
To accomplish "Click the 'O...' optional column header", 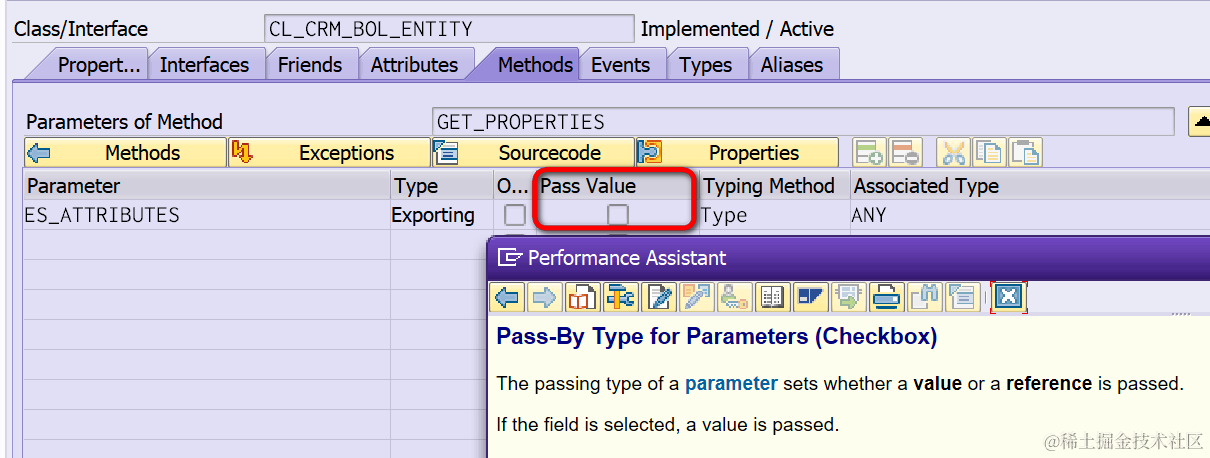I will 515,186.
